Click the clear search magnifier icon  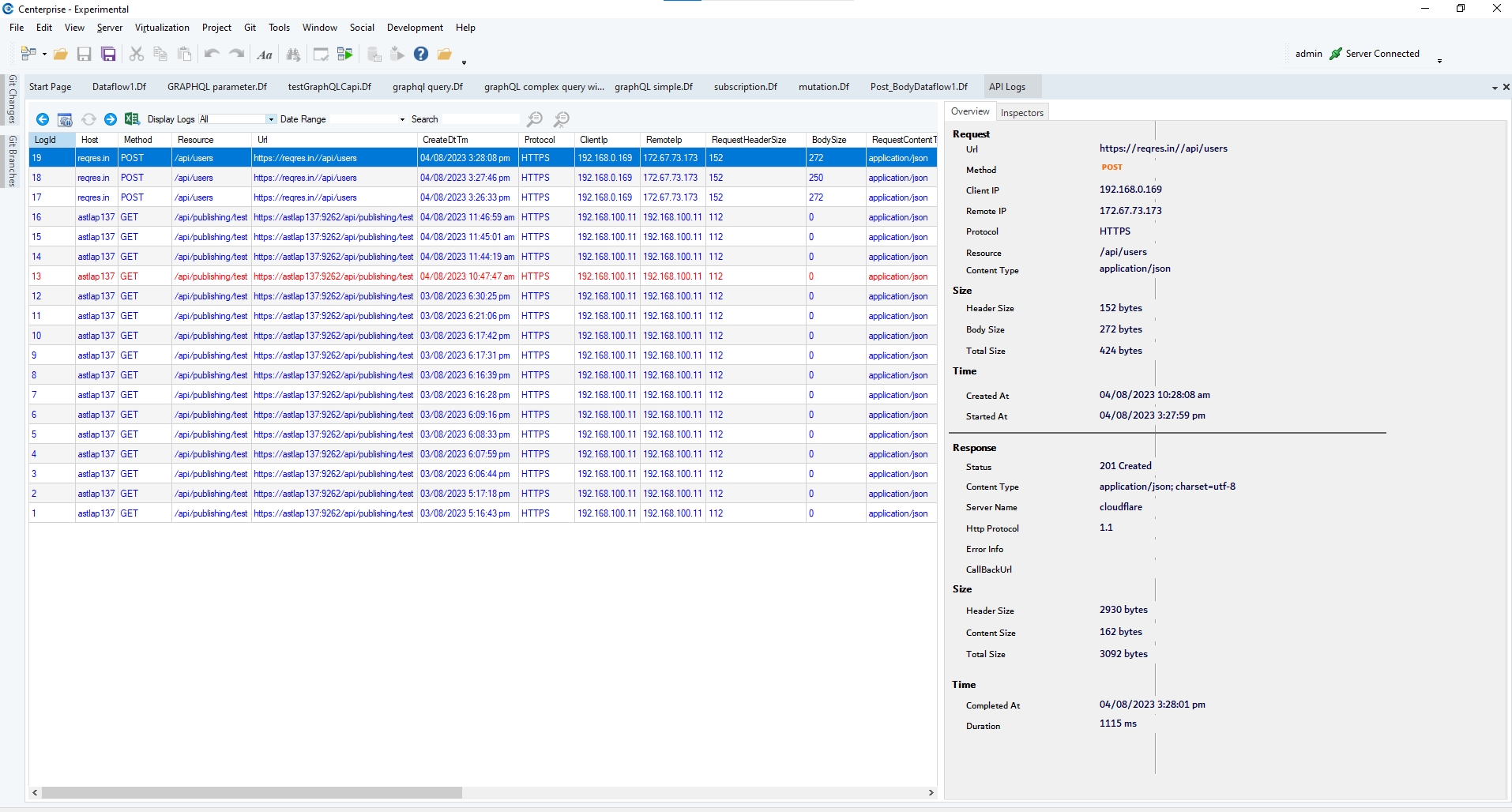click(561, 119)
